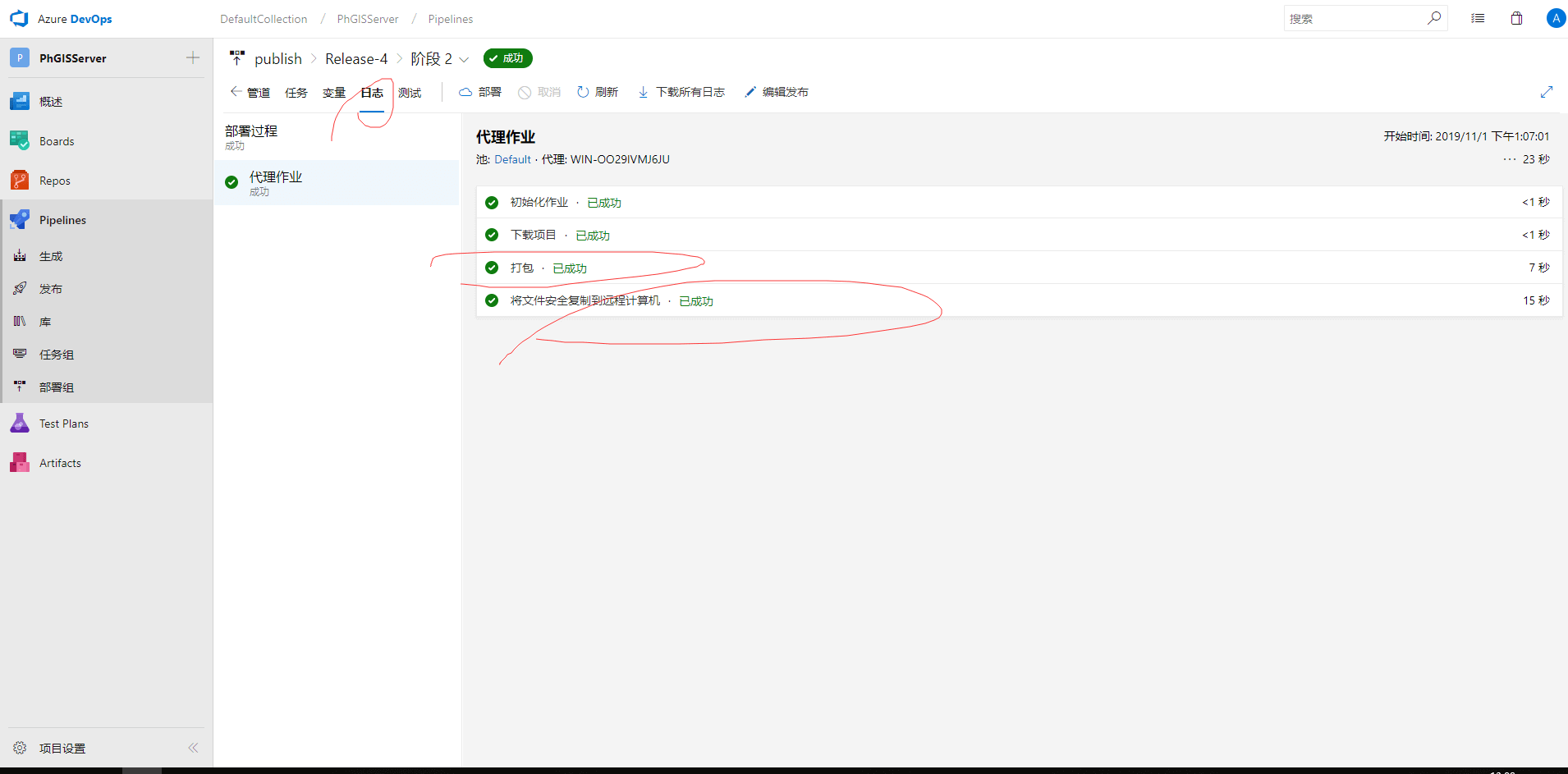
Task: Open the 打包 task log row
Action: coord(522,268)
